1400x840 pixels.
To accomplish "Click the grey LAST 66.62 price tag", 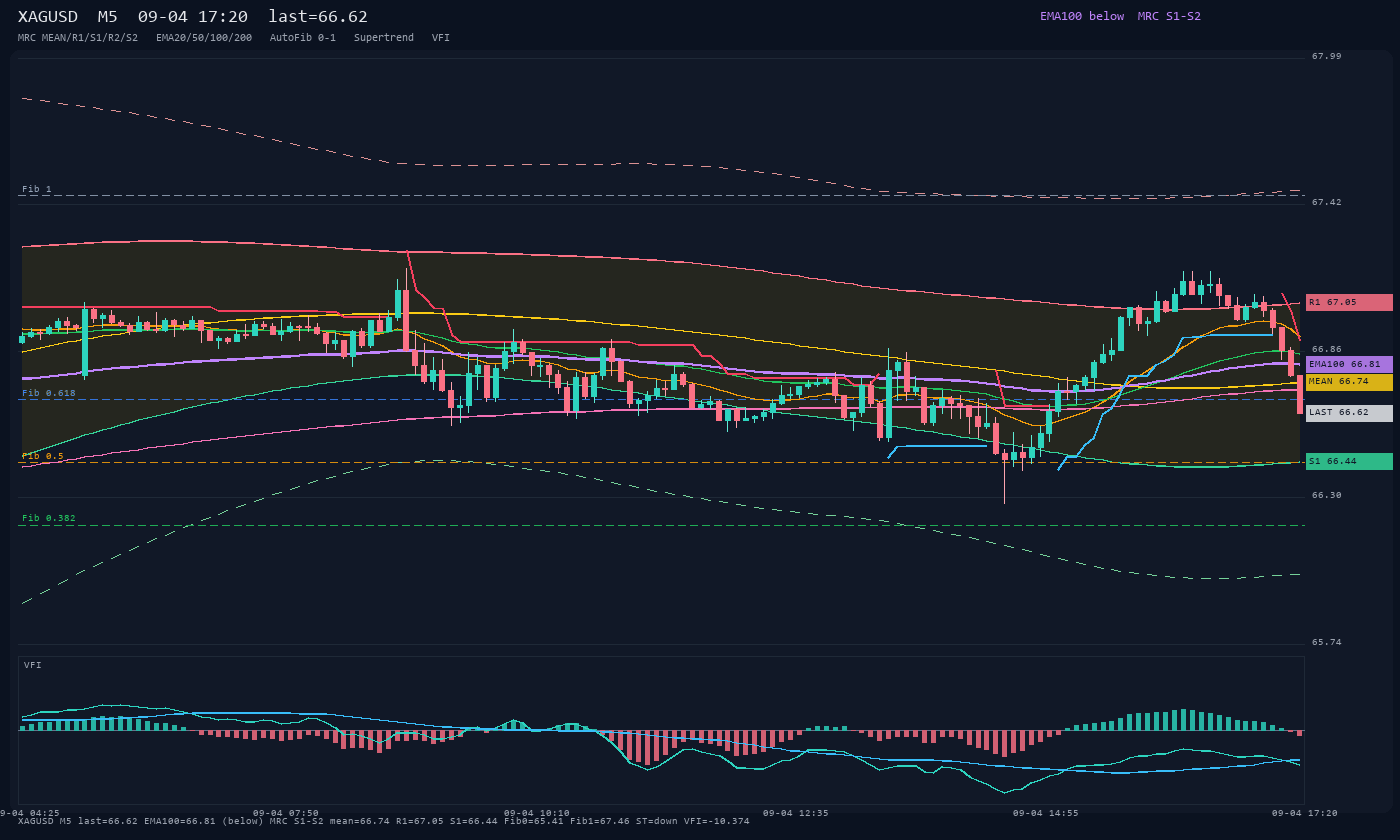I will point(1349,413).
